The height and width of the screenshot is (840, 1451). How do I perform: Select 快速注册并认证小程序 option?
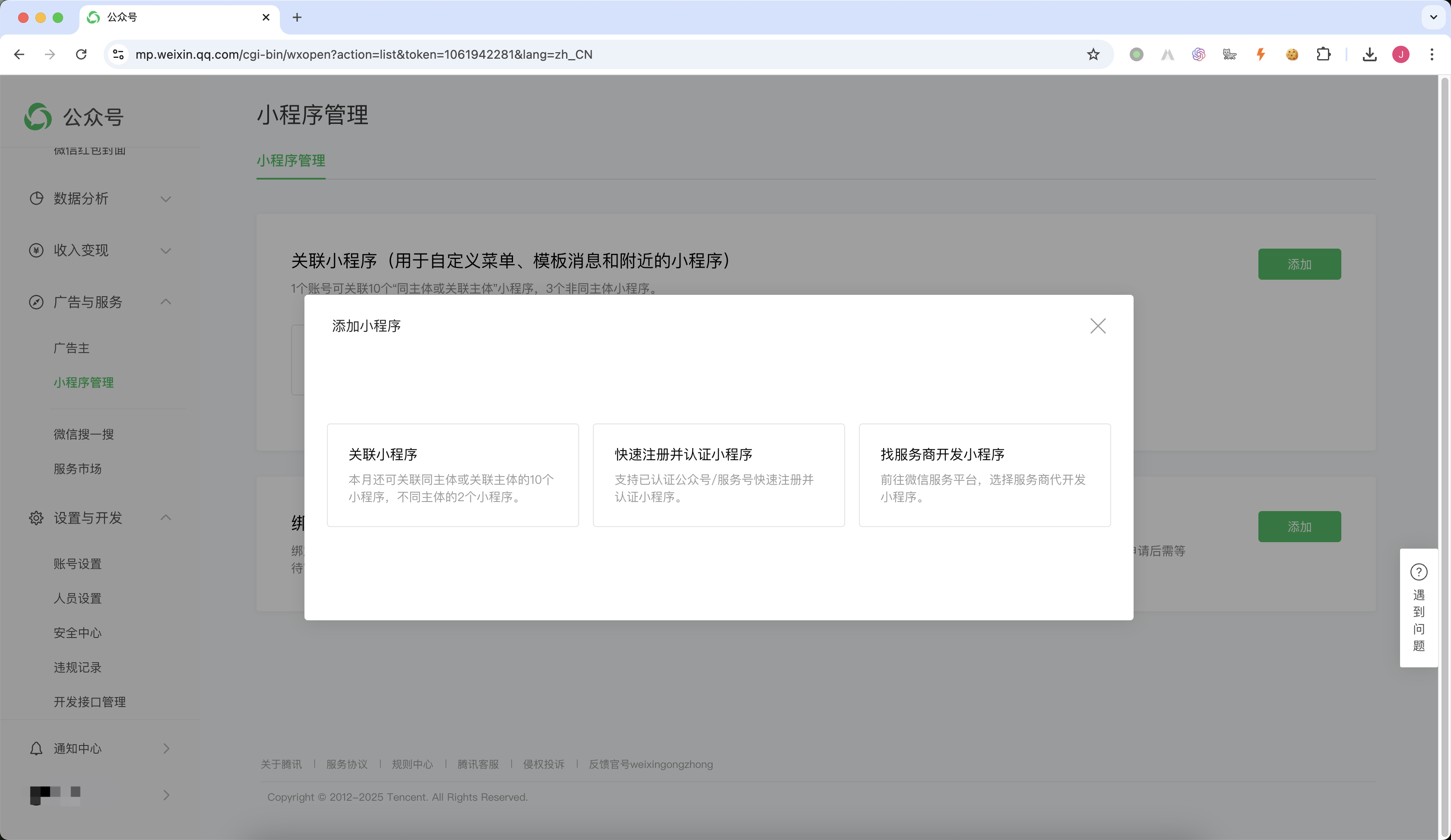[x=719, y=475]
